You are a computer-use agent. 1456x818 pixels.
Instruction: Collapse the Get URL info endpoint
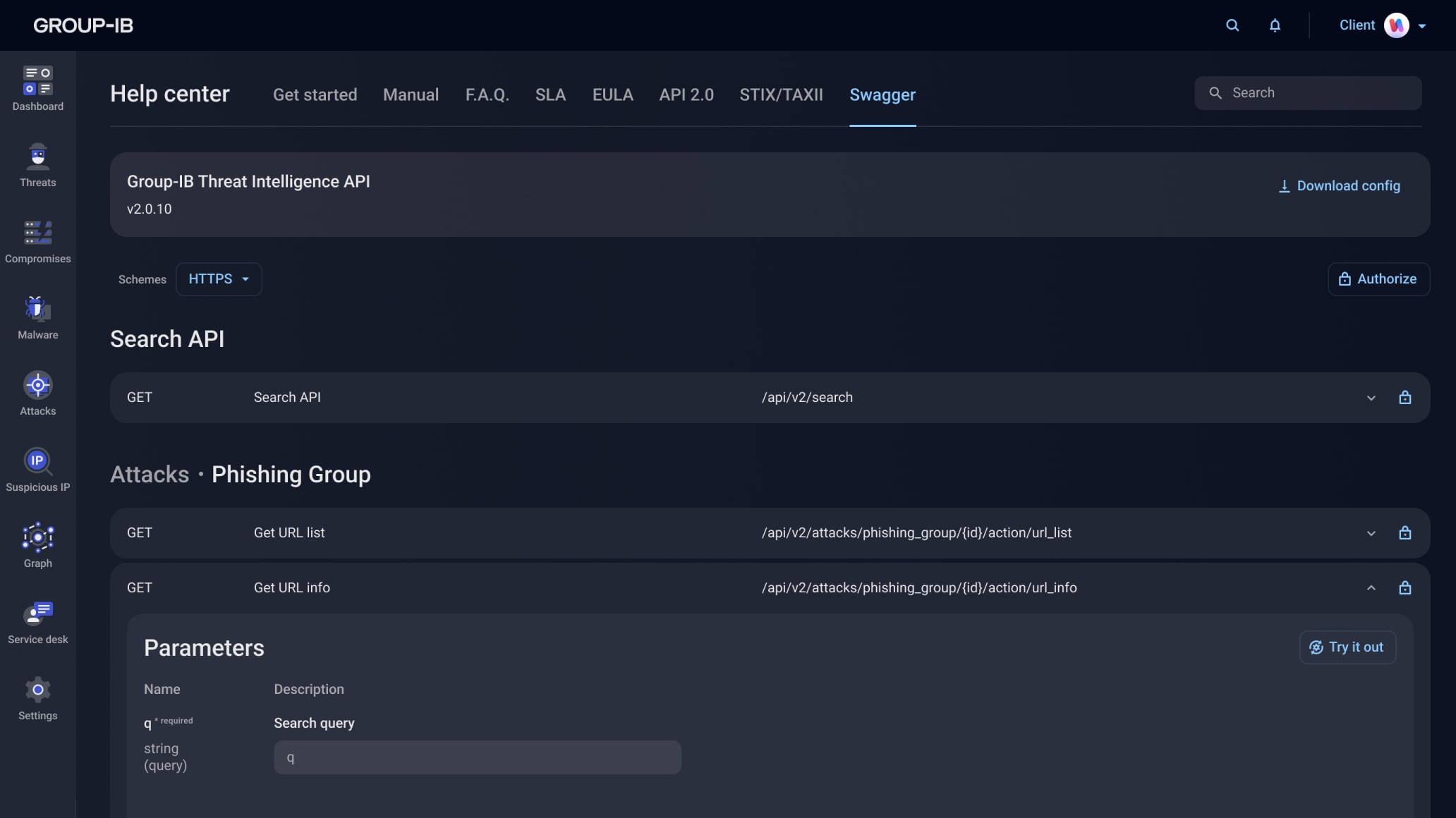point(1371,588)
